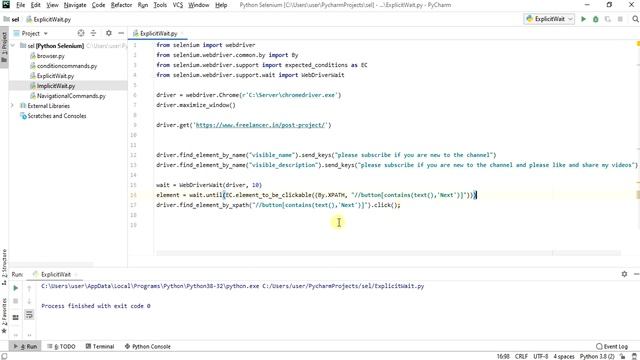Open Run panel settings gear
The height and width of the screenshot is (360, 640).
coord(624,274)
